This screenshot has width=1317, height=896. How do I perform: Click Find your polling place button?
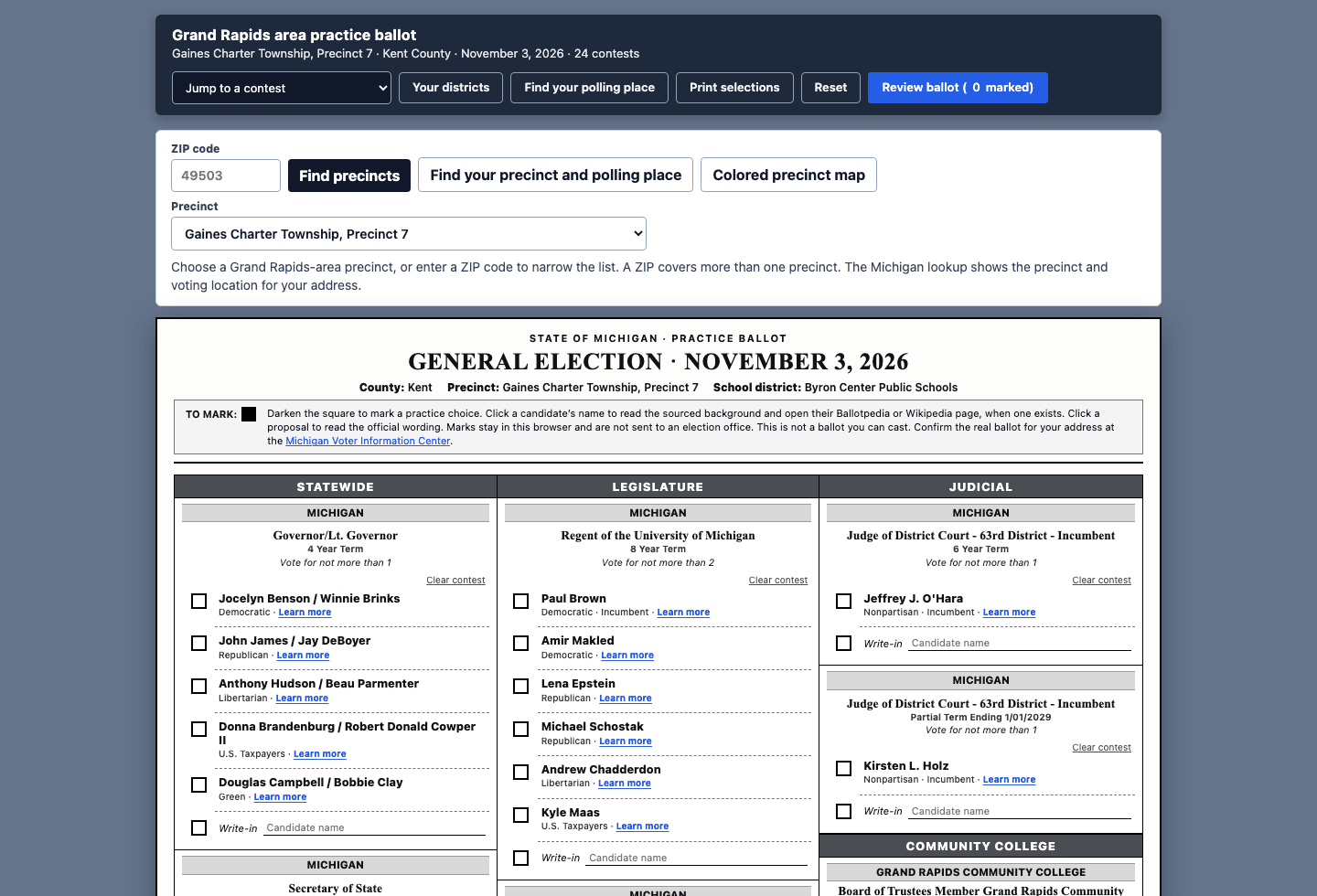pos(589,88)
